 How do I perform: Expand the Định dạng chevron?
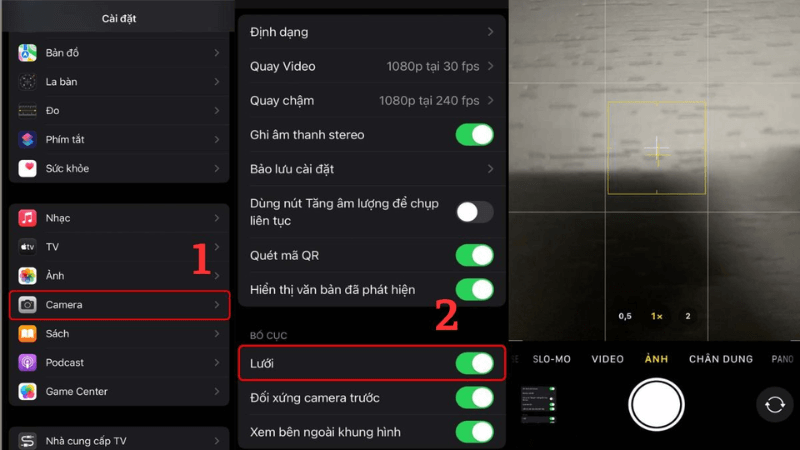point(490,32)
